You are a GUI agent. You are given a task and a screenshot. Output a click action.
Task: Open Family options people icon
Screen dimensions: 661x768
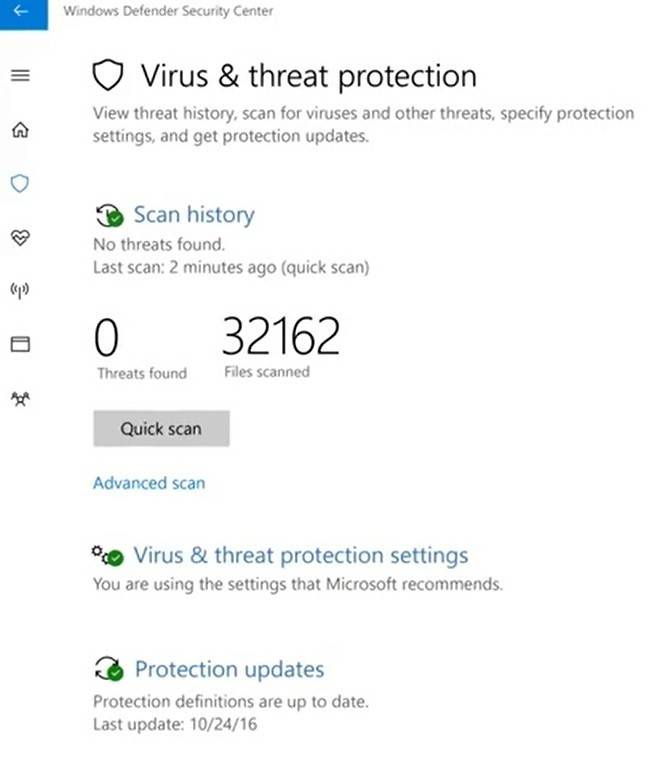[21, 399]
